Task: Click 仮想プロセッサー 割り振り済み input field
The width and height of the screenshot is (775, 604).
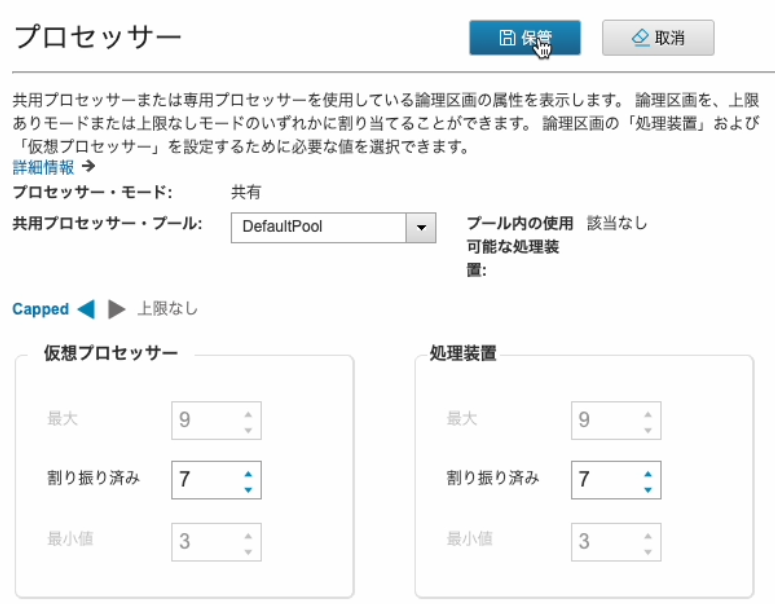Action: (216, 480)
